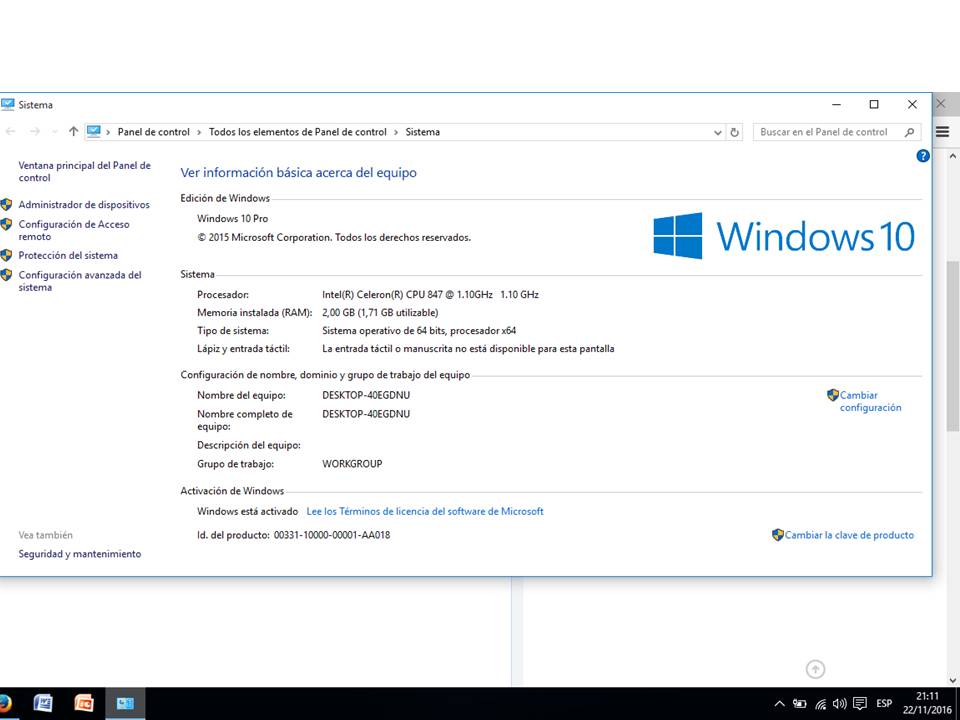
Task: Click background window scrollbar thumb
Action: coord(953,346)
